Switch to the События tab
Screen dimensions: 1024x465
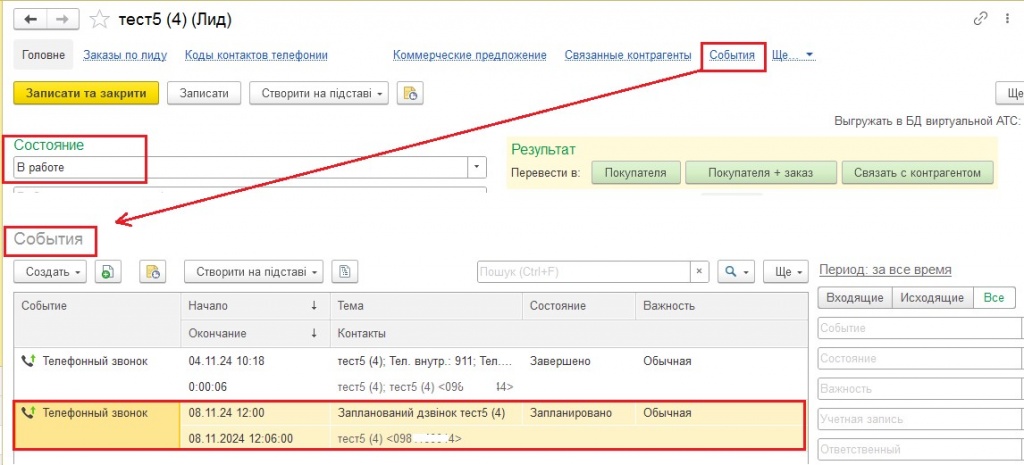click(732, 55)
